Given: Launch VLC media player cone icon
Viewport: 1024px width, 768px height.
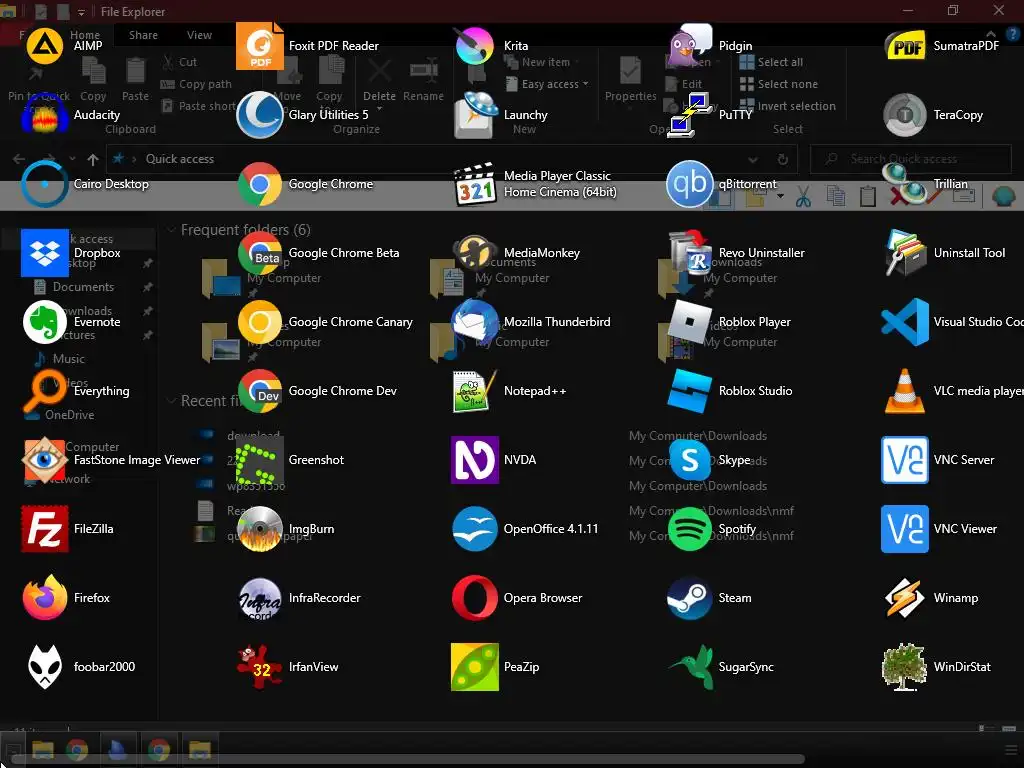Looking at the screenshot, I should coord(905,391).
